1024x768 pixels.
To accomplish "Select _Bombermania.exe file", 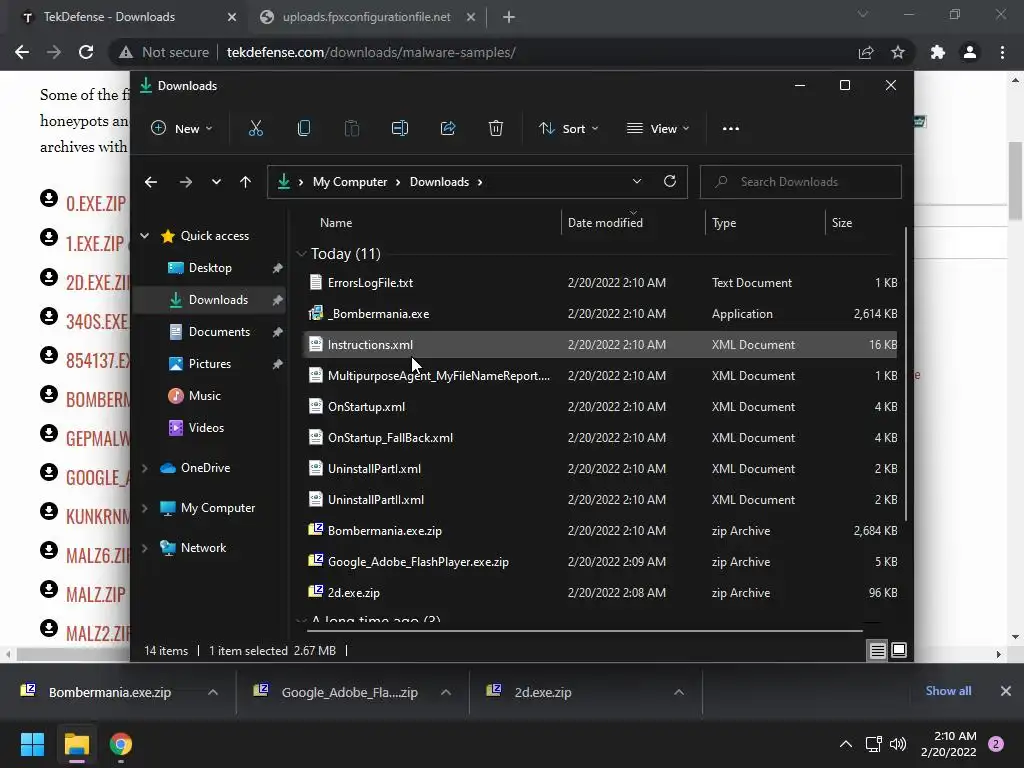I will click(600, 313).
